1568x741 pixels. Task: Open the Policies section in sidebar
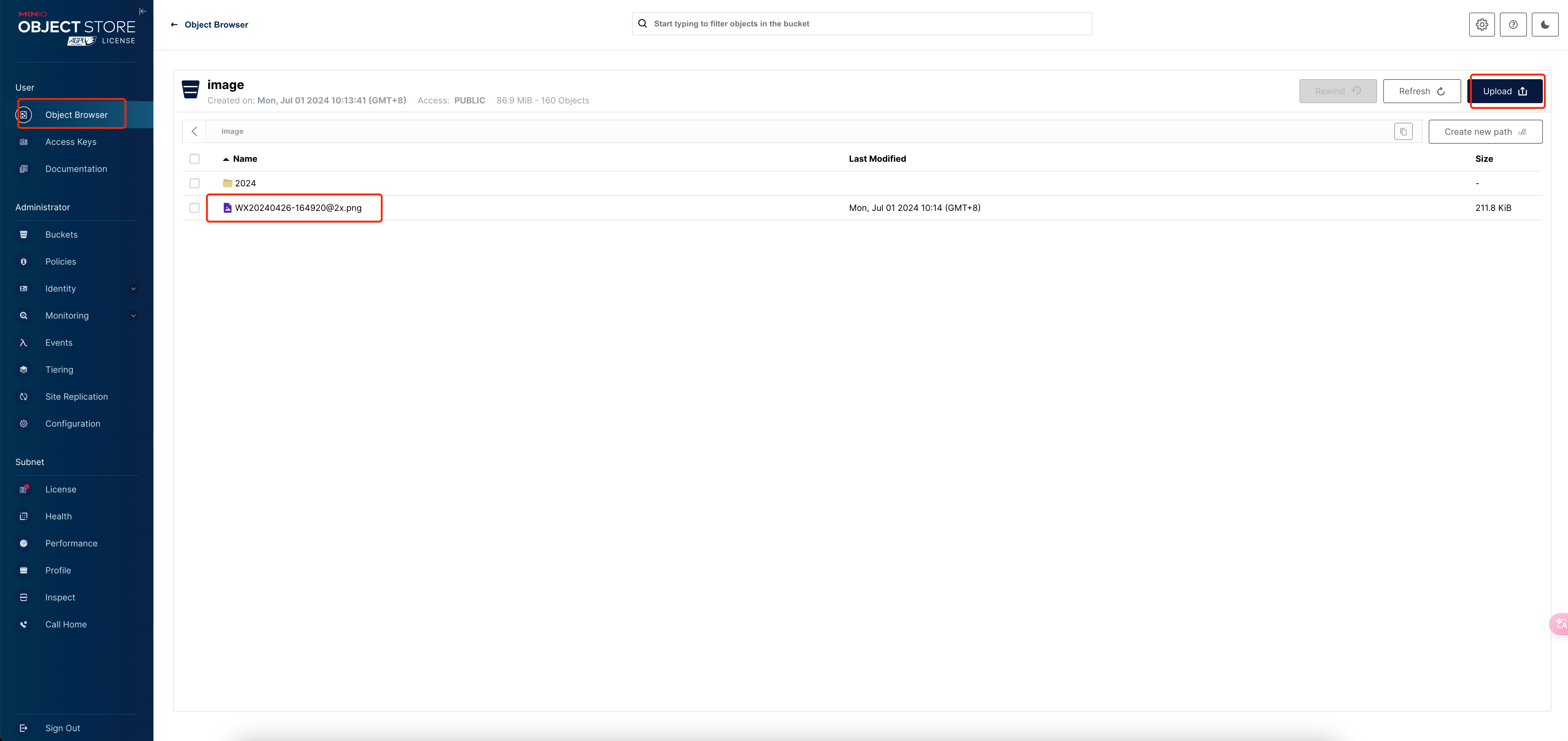[60, 261]
